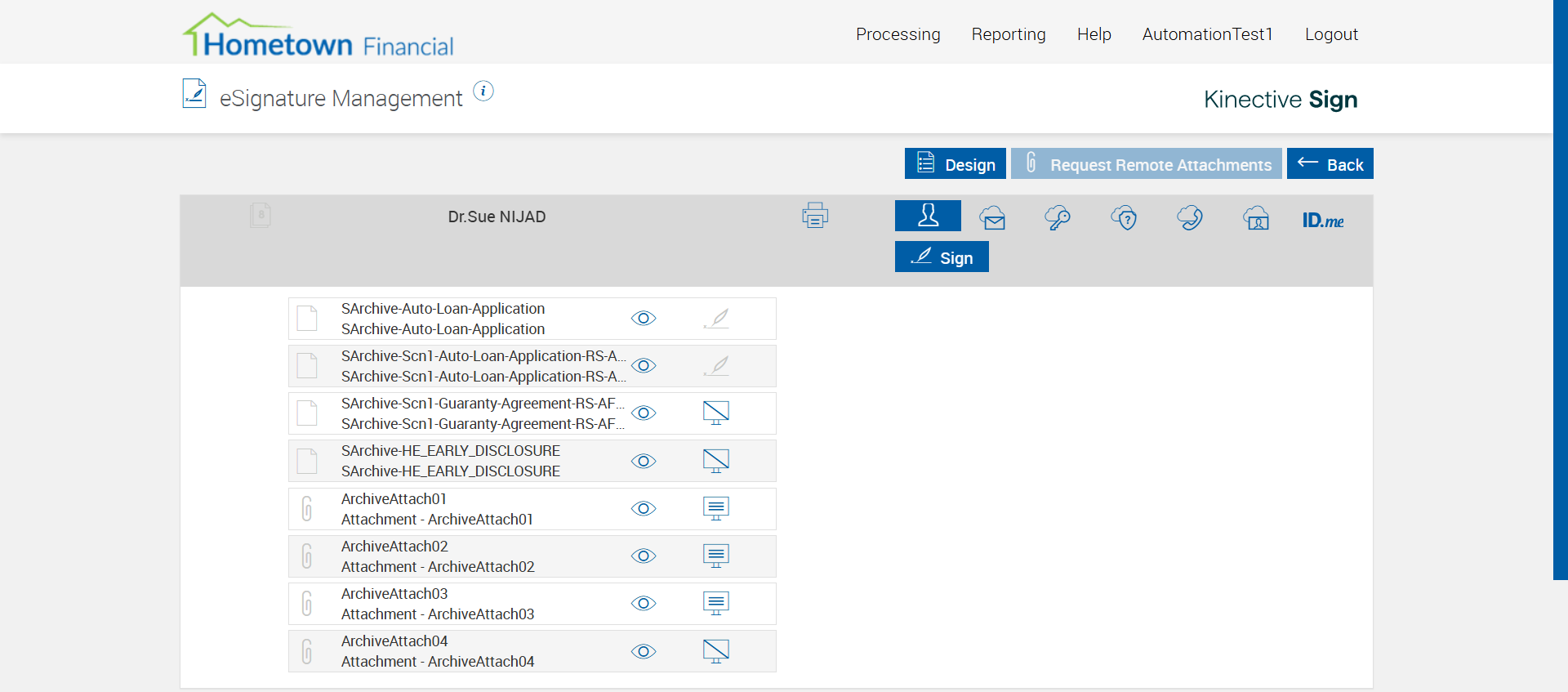1568x692 pixels.
Task: Select the in-person signer icon
Action: click(928, 216)
